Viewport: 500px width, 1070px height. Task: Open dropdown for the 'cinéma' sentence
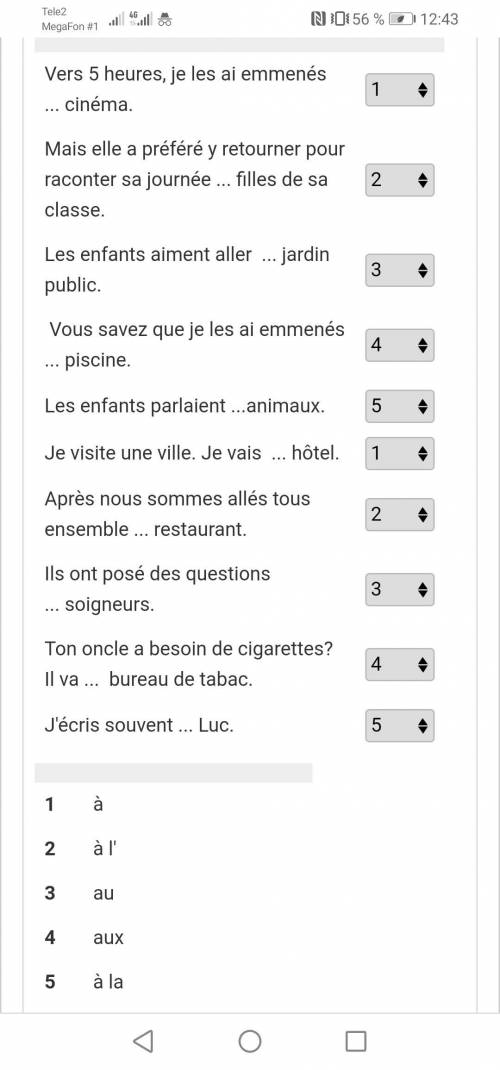coord(400,90)
